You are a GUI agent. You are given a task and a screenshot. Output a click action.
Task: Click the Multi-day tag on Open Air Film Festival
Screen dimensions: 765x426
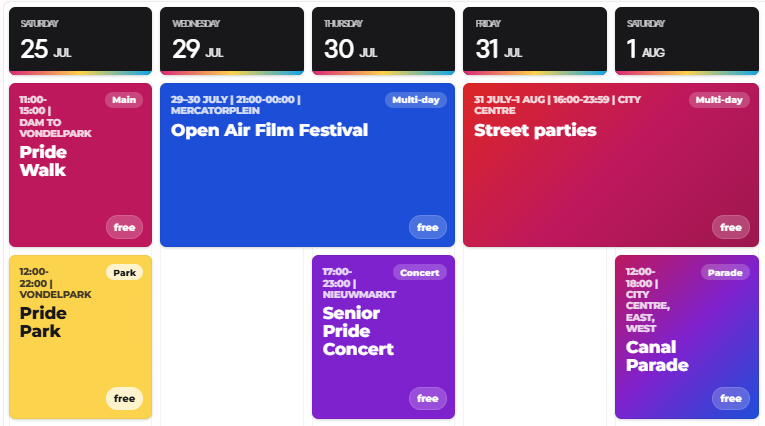416,100
